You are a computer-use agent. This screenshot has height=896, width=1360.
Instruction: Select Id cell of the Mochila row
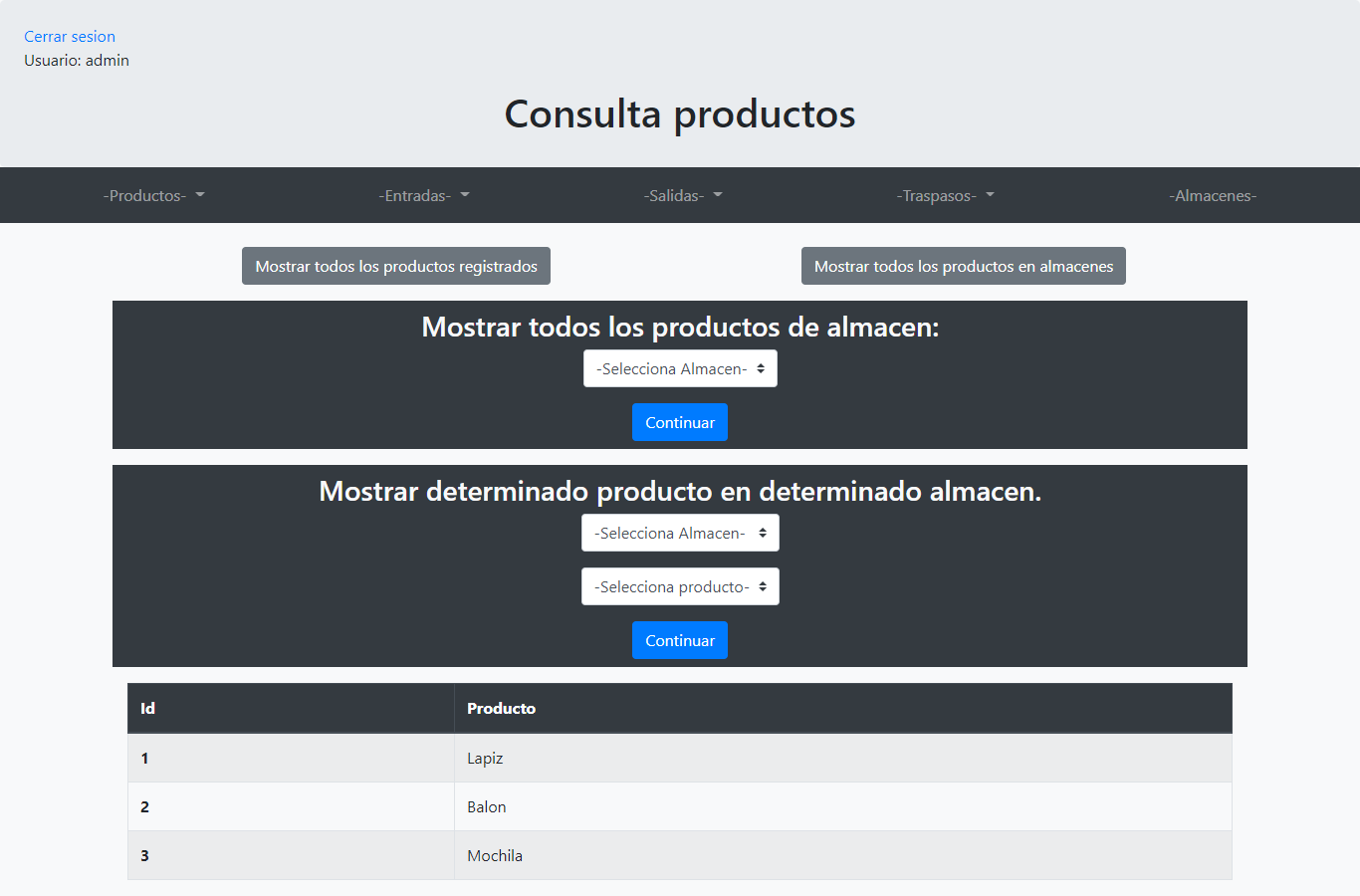click(291, 855)
